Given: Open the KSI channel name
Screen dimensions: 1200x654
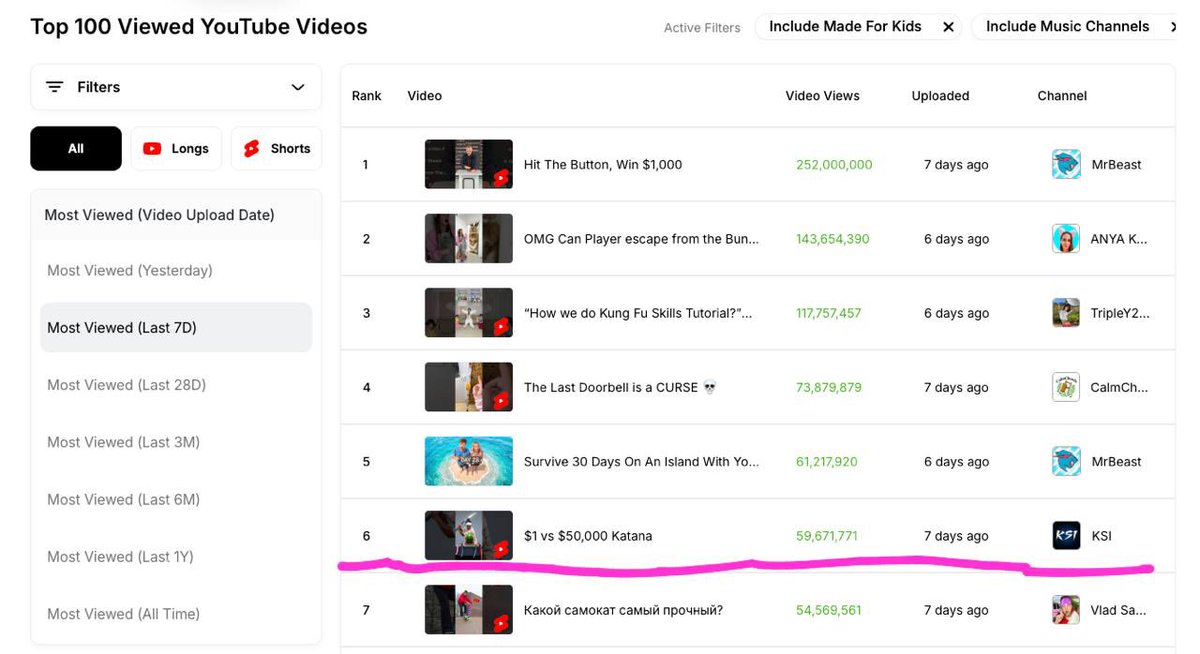Looking at the screenshot, I should coord(1101,536).
